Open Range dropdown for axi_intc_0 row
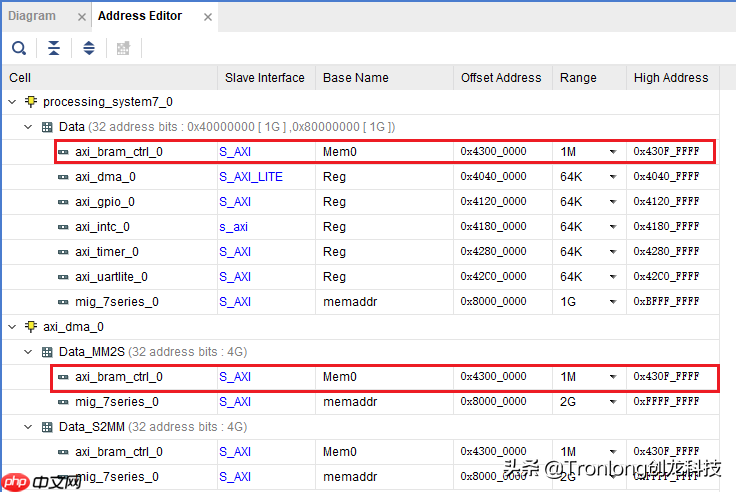 [x=613, y=227]
